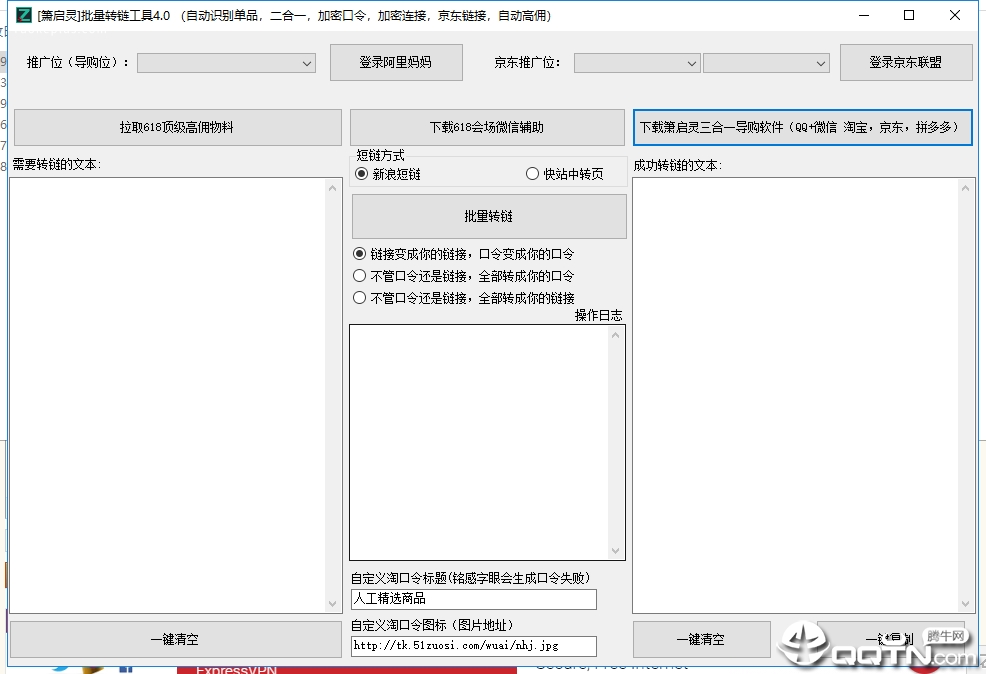986x674 pixels.
Task: Open the first 京东推广位 dropdown
Action: [x=637, y=63]
